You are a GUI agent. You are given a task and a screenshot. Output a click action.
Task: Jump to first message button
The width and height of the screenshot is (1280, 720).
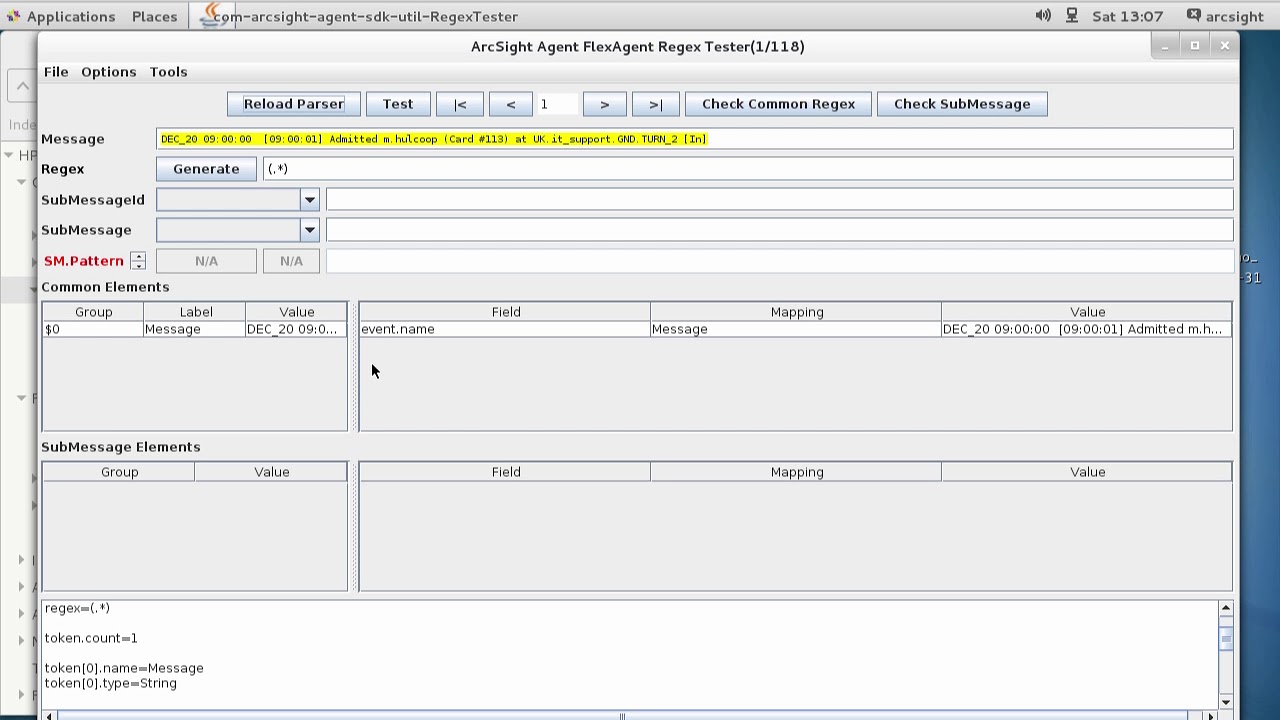460,104
